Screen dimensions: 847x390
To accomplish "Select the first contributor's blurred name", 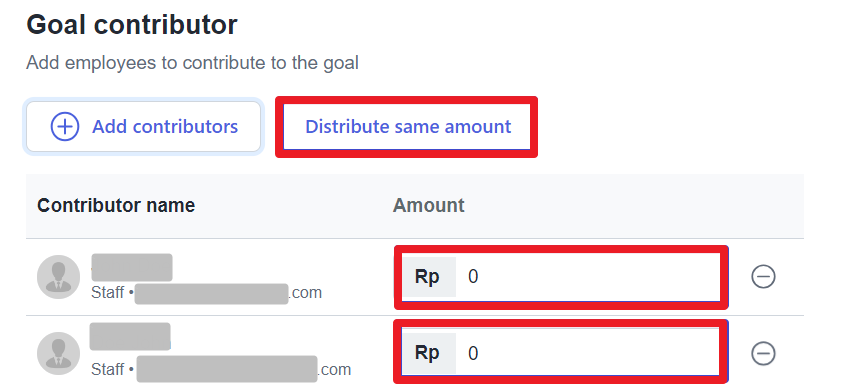I will pos(132,267).
